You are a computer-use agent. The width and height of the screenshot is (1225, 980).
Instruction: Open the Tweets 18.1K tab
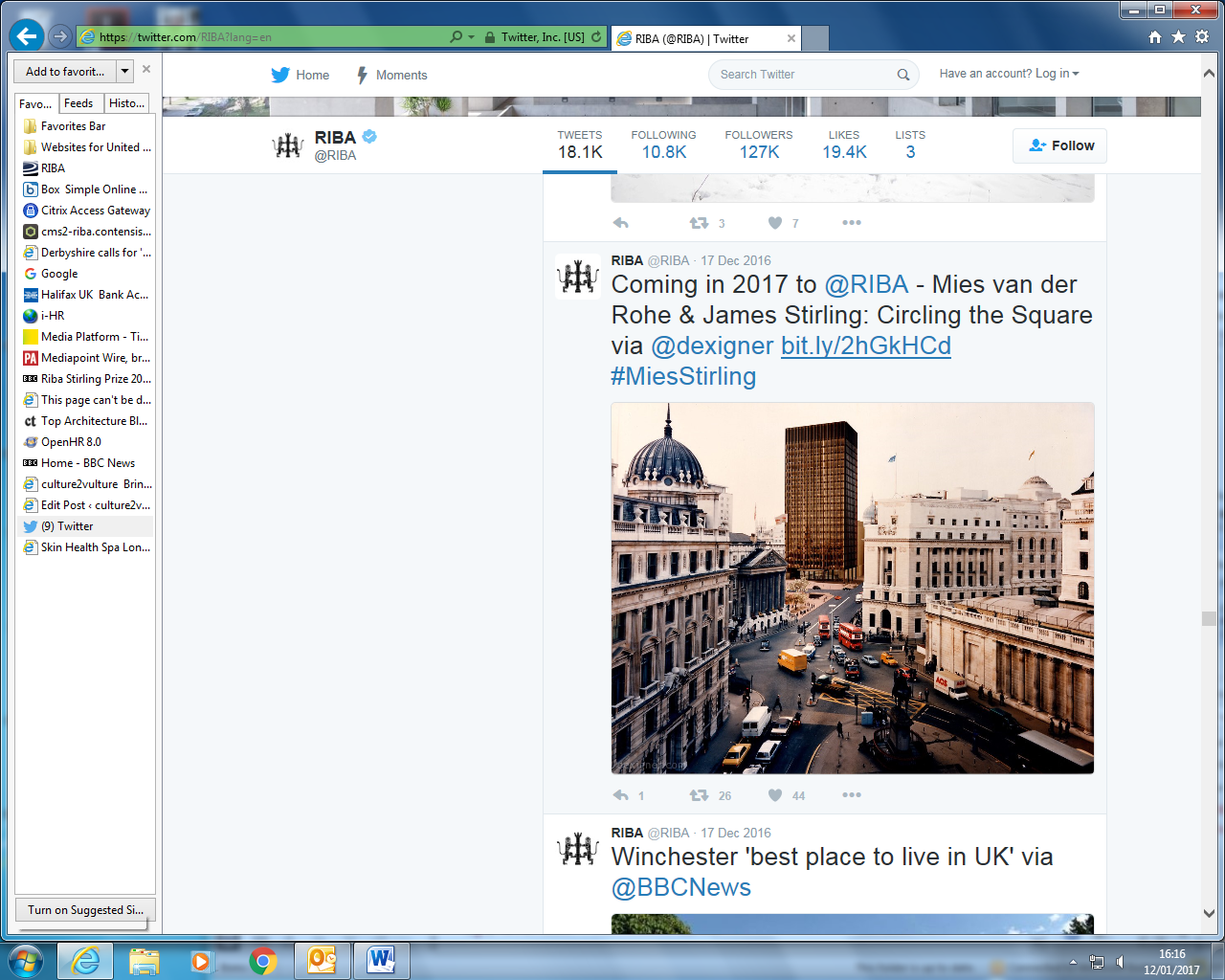(580, 145)
